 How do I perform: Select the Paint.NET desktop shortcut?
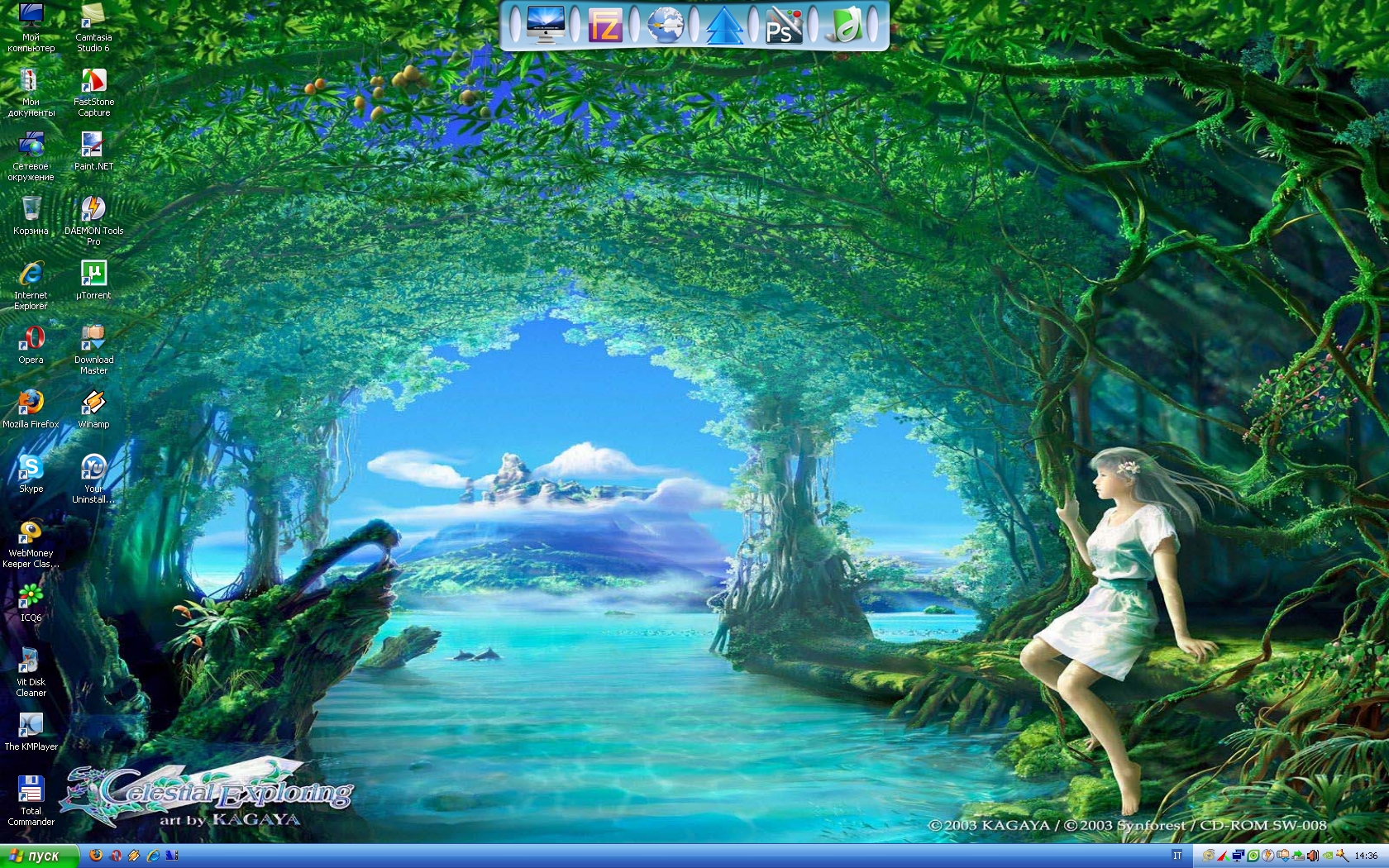93,150
